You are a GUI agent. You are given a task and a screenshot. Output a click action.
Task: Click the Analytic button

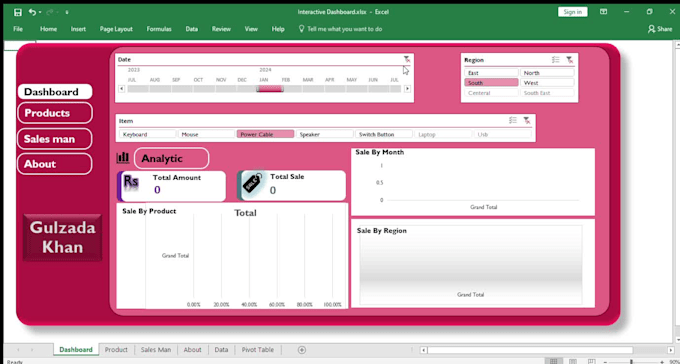(171, 158)
